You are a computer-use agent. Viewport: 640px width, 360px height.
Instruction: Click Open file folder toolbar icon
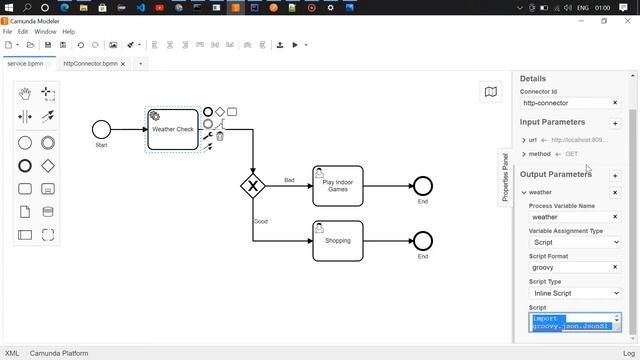click(30, 45)
